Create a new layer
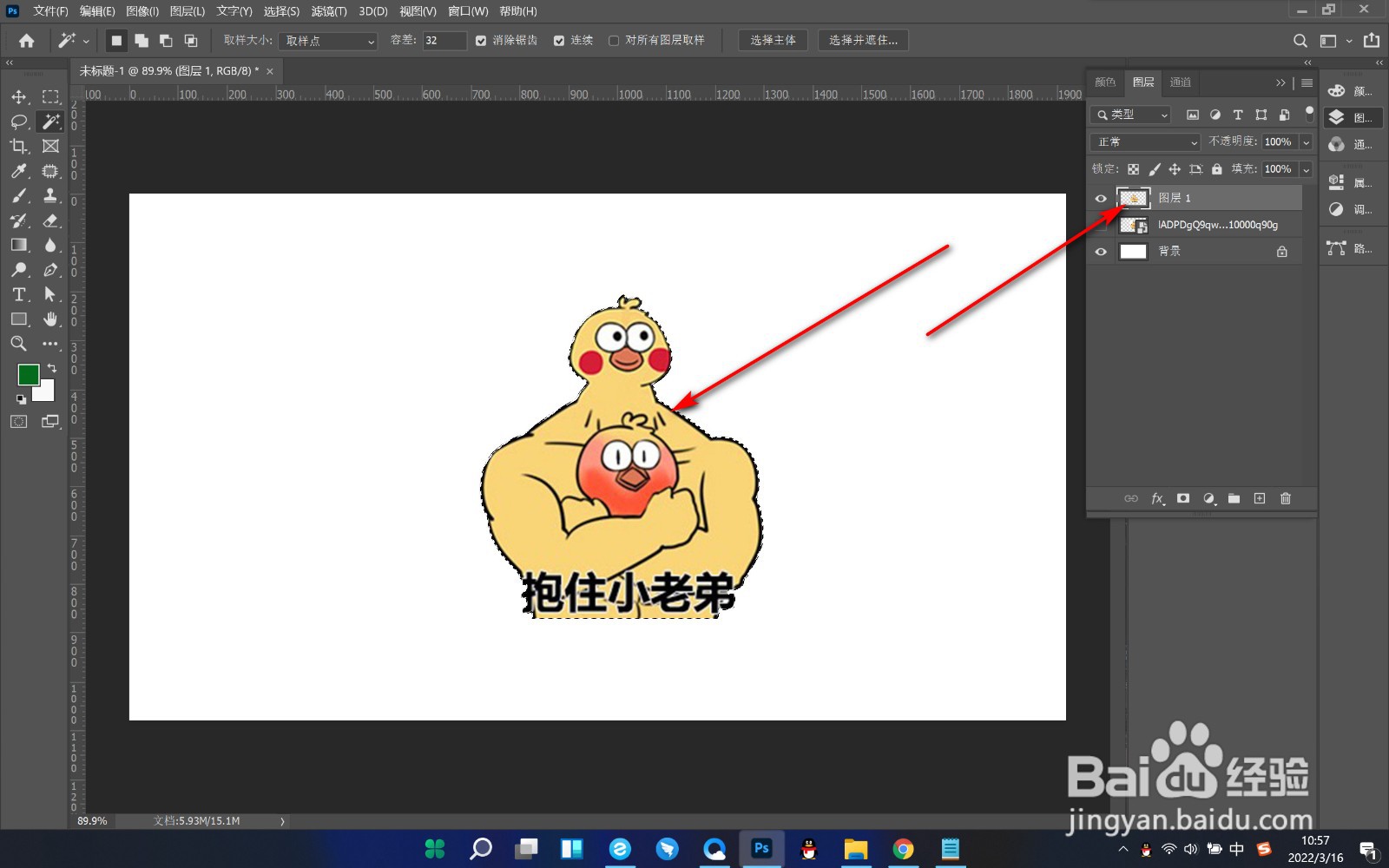Screen dimensions: 1389x868 tap(1260, 498)
